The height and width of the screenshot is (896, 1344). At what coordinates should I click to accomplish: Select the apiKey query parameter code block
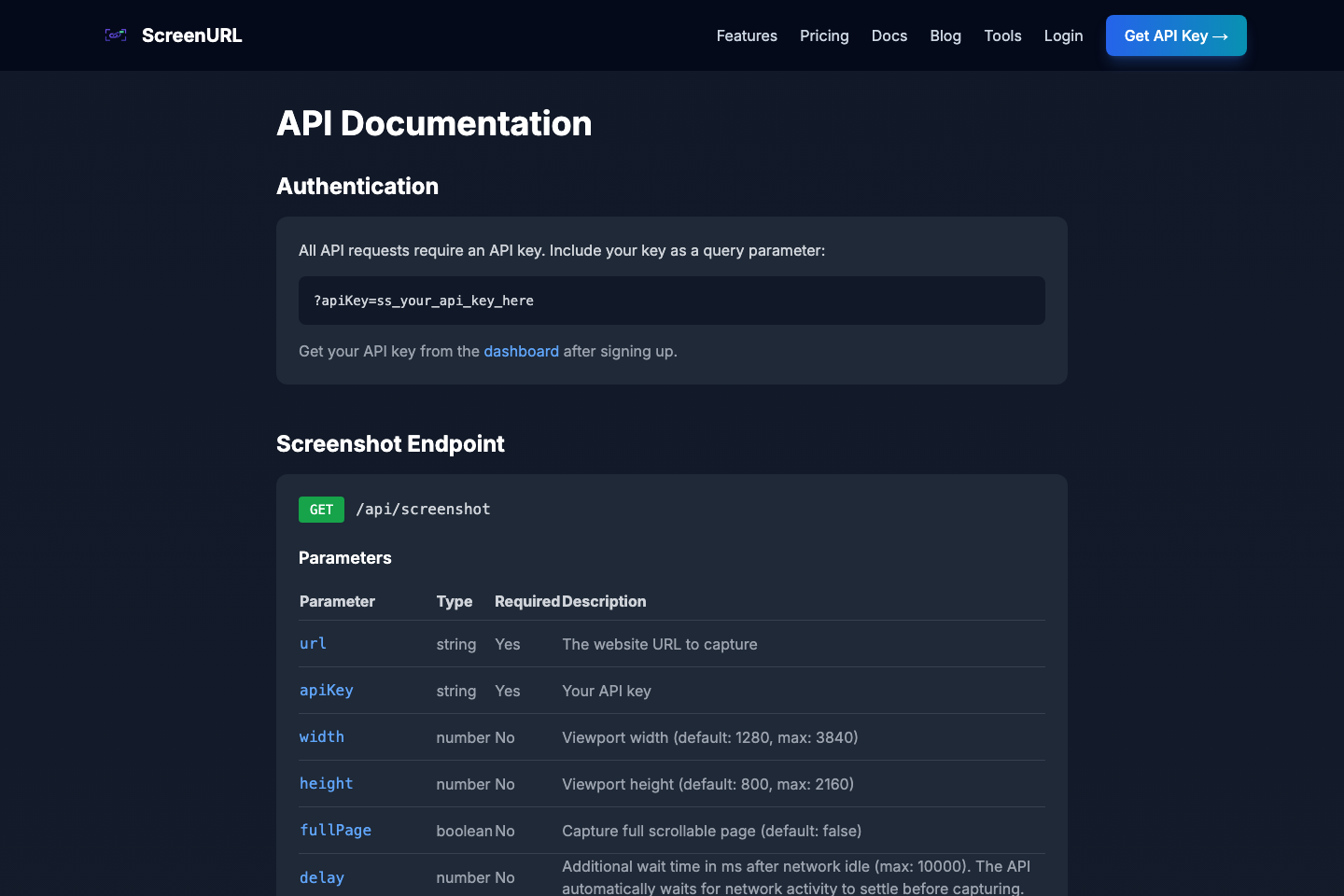[x=423, y=301]
